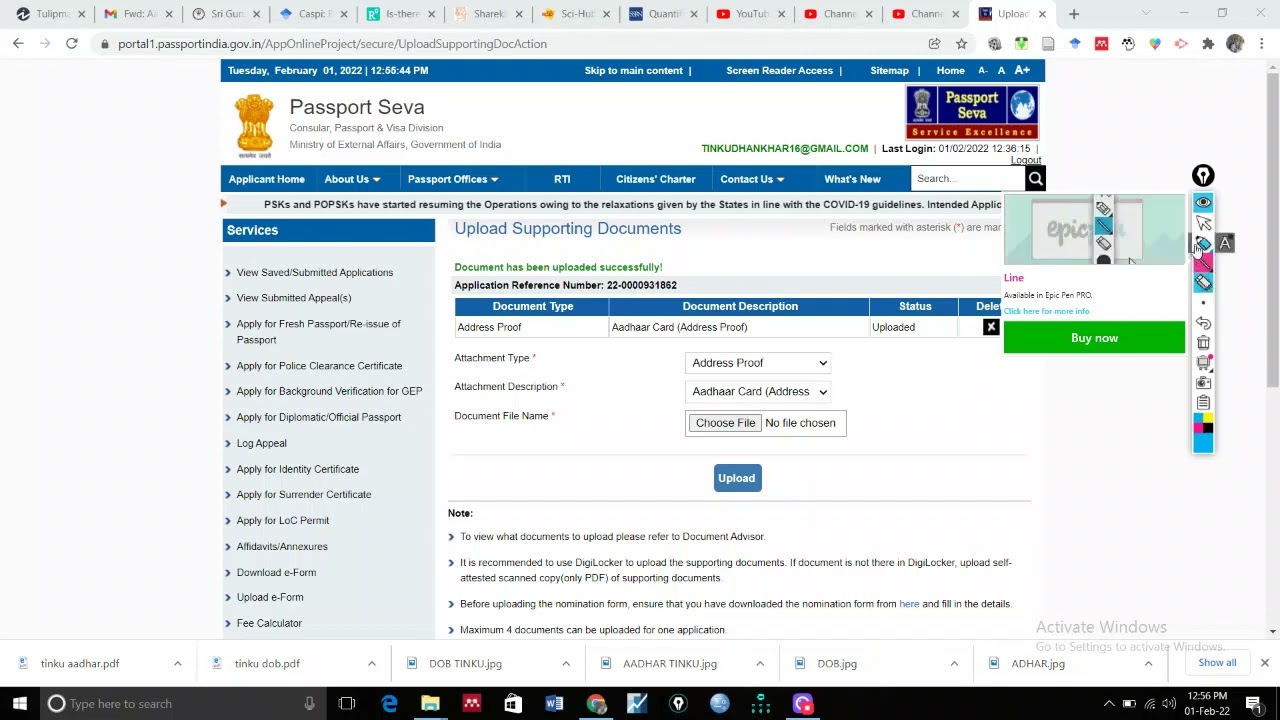
Task: Click the site search magnifier icon
Action: (x=1035, y=179)
